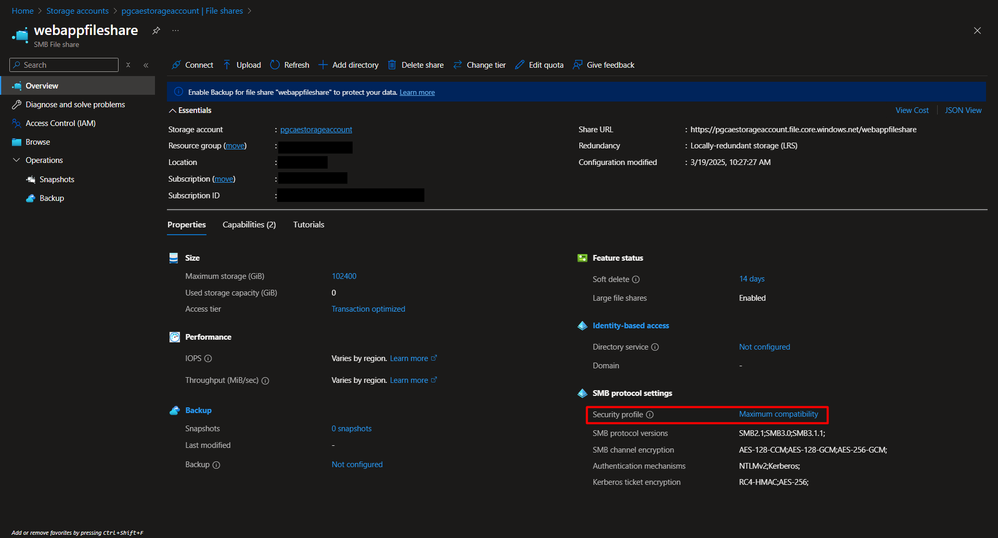Click the Soft delete info icon
The image size is (998, 538).
coord(636,280)
